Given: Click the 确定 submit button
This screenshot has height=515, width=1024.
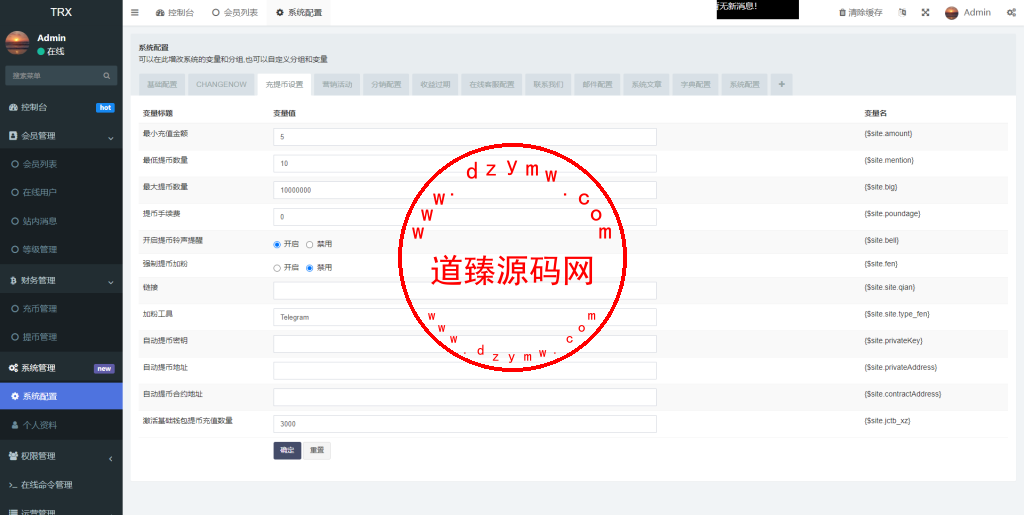Looking at the screenshot, I should pyautogui.click(x=287, y=450).
